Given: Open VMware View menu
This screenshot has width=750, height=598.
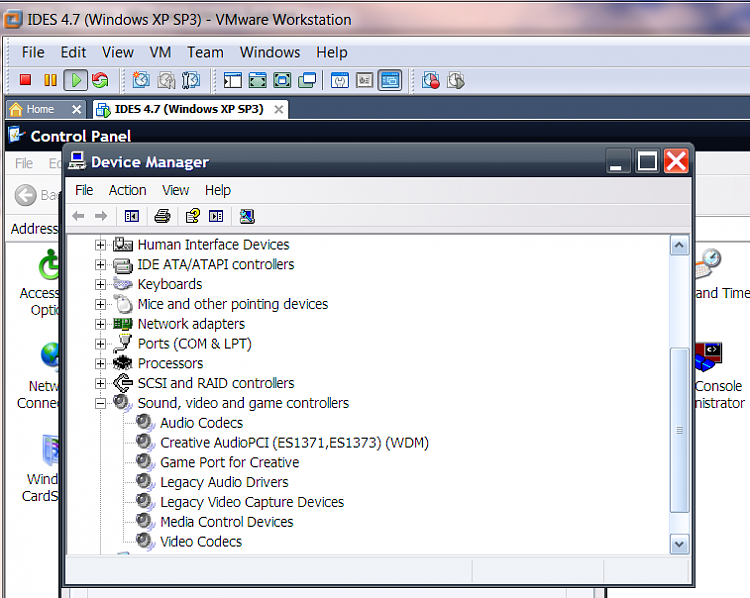Looking at the screenshot, I should pos(118,52).
